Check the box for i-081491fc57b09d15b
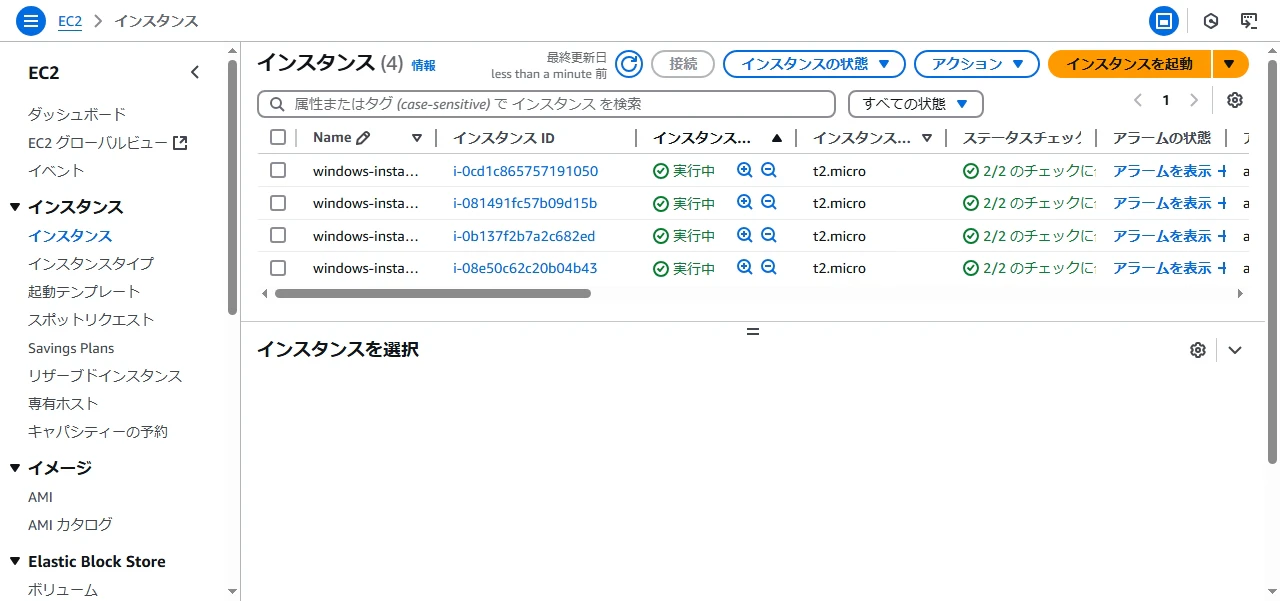The width and height of the screenshot is (1280, 601). point(278,203)
